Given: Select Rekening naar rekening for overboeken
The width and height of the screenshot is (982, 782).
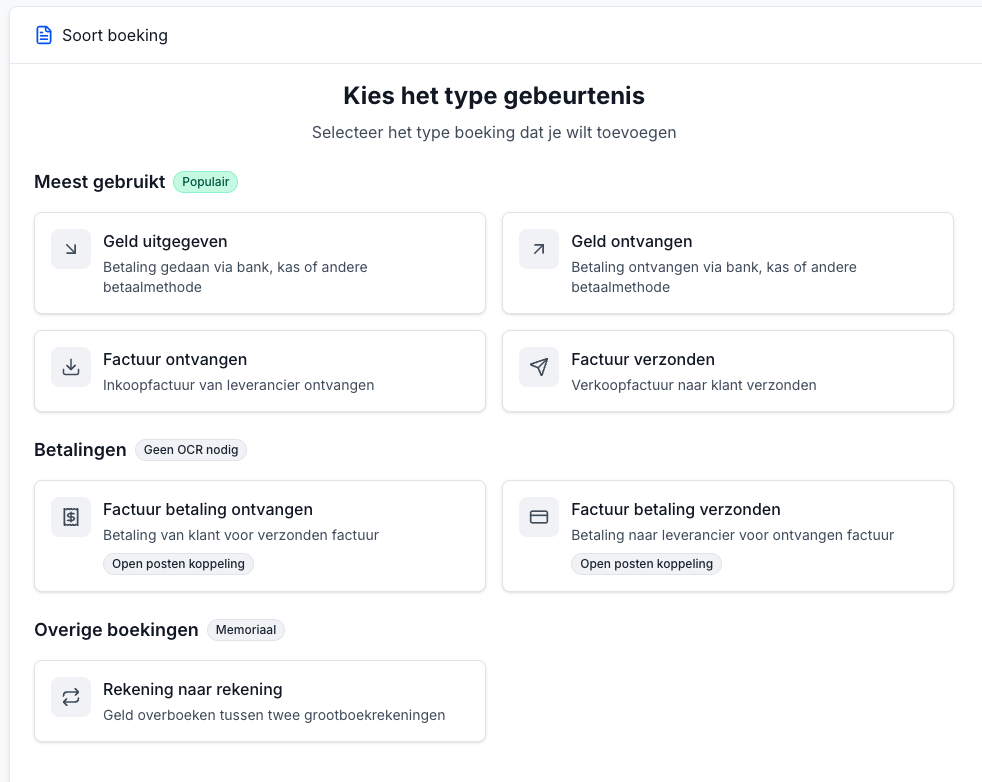Looking at the screenshot, I should click(x=260, y=700).
